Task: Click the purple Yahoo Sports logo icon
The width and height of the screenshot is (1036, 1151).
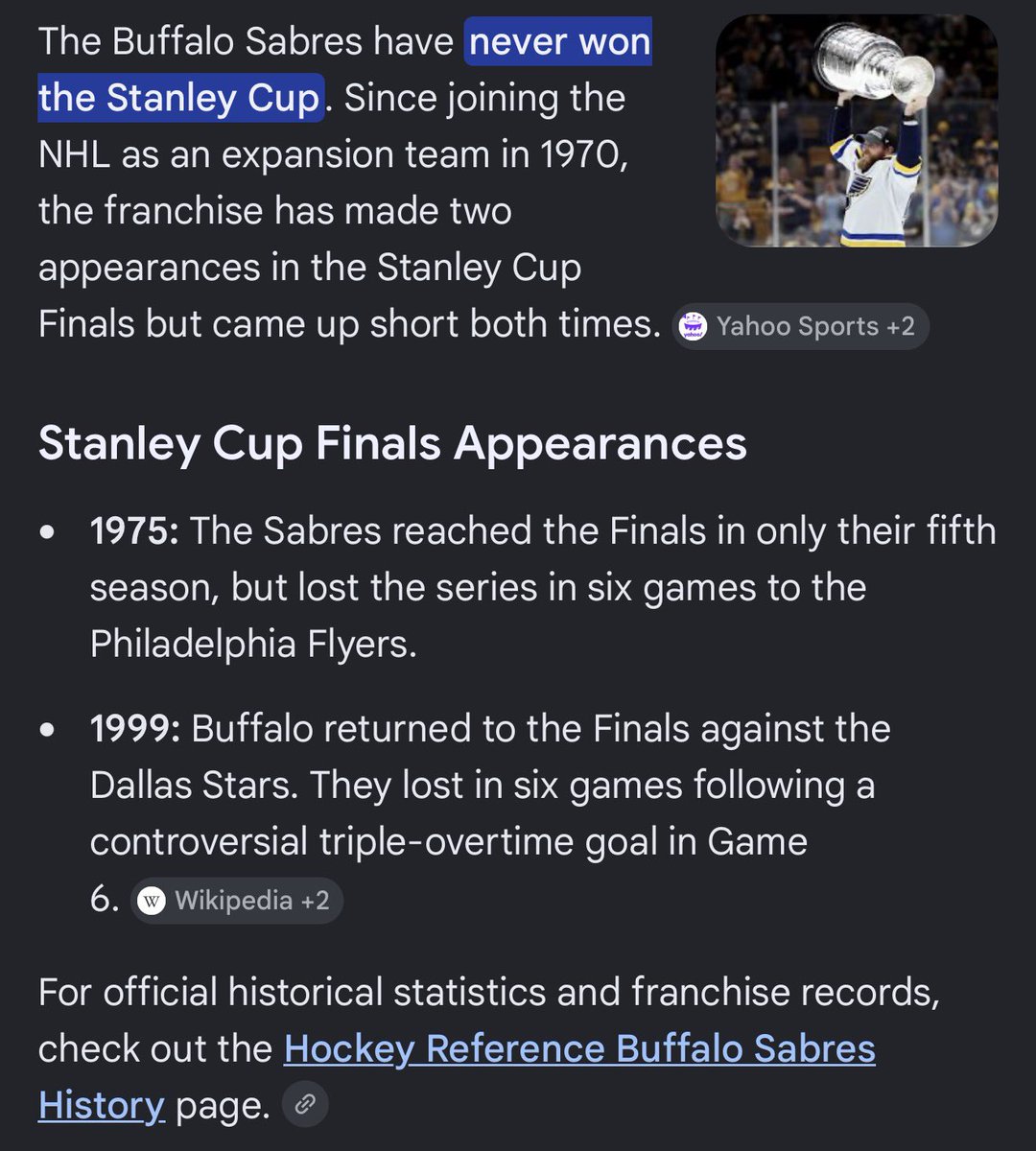Action: [x=692, y=326]
